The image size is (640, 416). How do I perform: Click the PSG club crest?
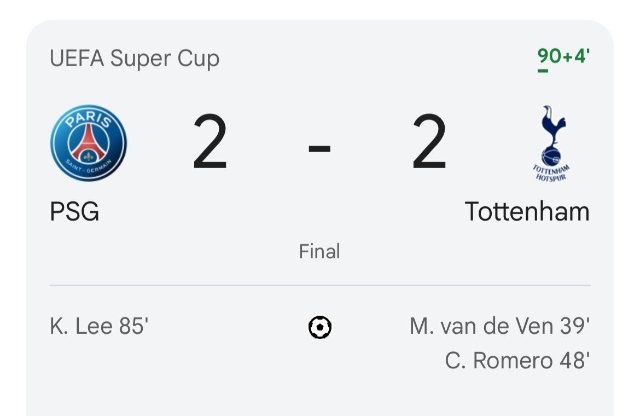tap(89, 144)
